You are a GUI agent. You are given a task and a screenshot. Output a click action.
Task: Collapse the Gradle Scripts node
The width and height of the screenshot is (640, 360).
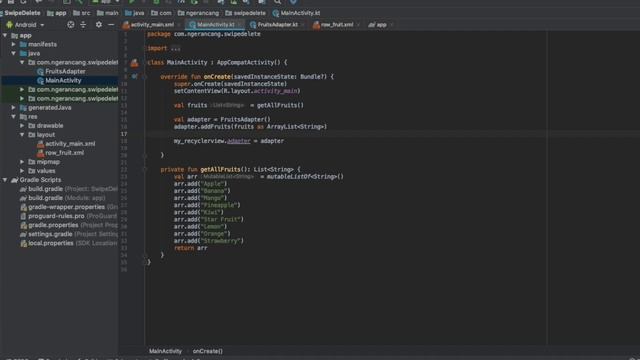coord(5,180)
